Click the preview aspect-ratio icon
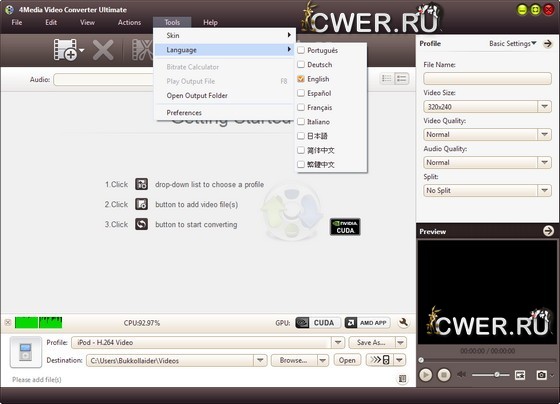Image resolution: width=560 pixels, height=404 pixels. click(520, 375)
